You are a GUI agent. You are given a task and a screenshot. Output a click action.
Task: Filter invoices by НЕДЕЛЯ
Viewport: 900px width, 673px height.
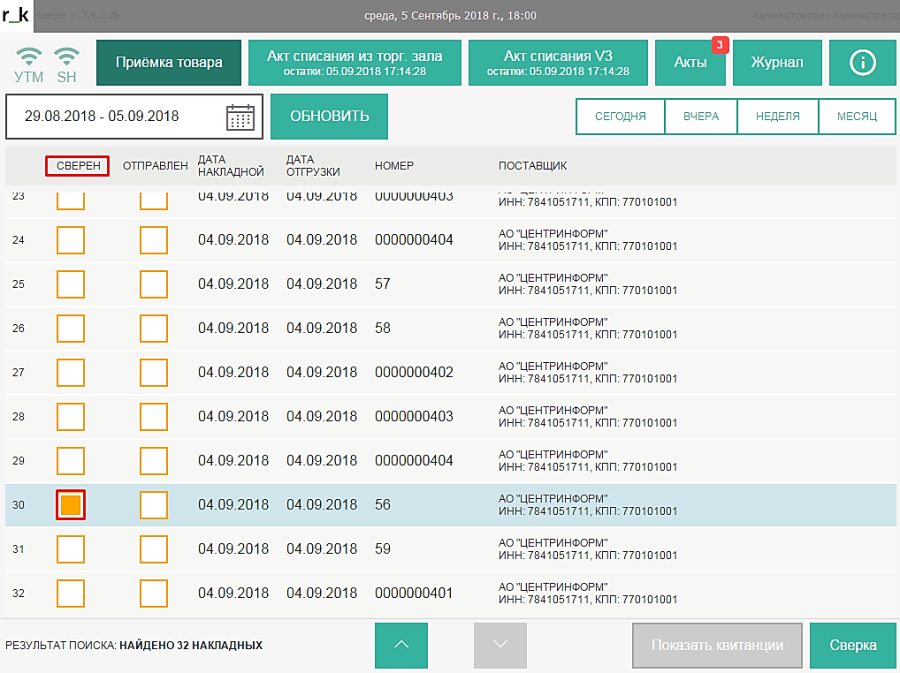pos(777,116)
